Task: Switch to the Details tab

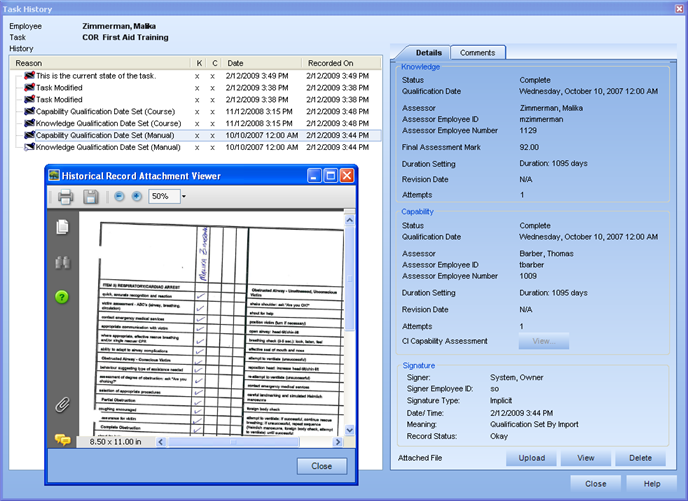Action: [x=429, y=53]
